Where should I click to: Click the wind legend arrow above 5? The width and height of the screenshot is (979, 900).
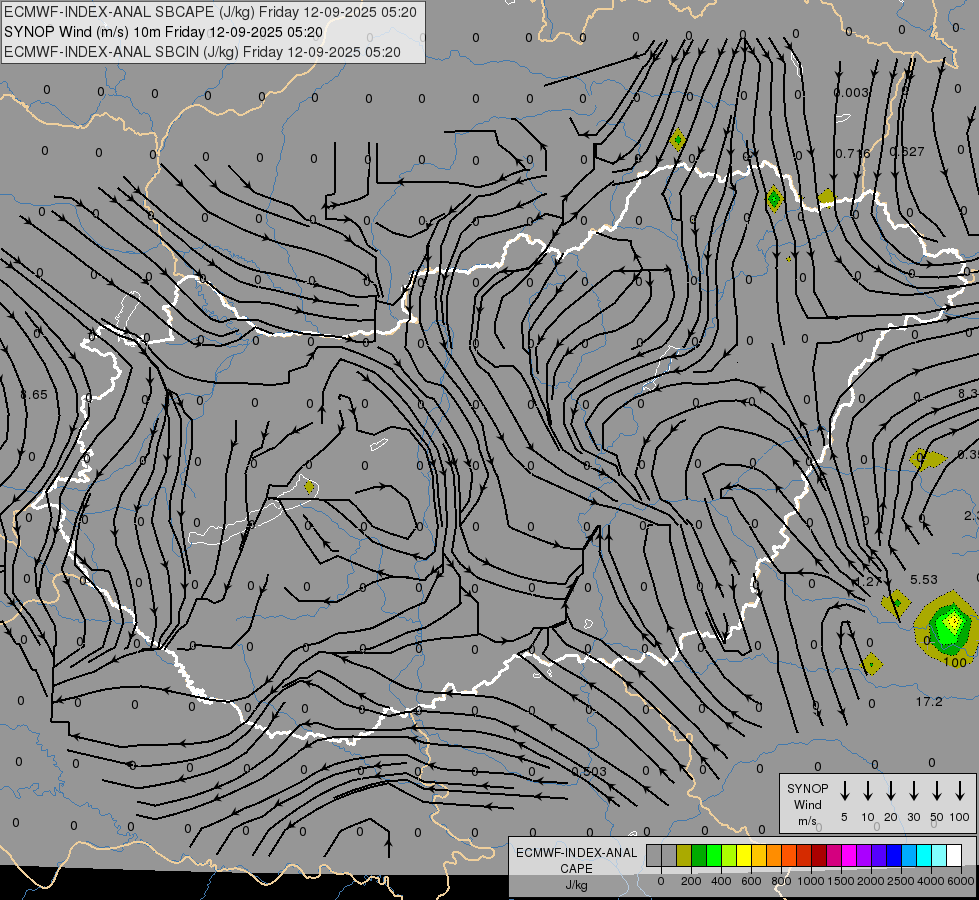pyautogui.click(x=844, y=791)
